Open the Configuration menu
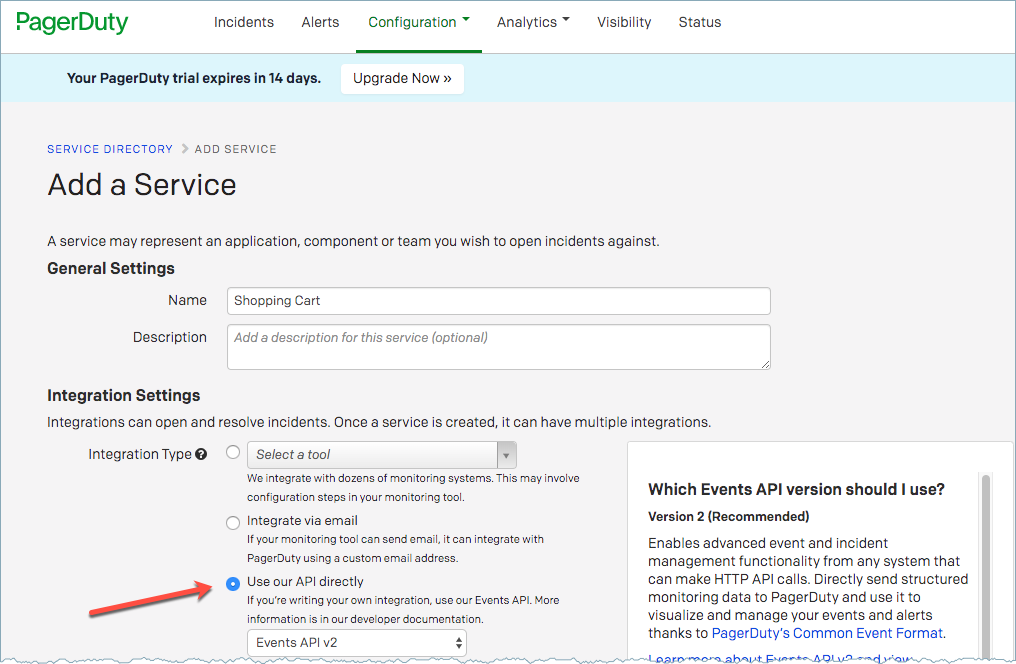 [419, 22]
